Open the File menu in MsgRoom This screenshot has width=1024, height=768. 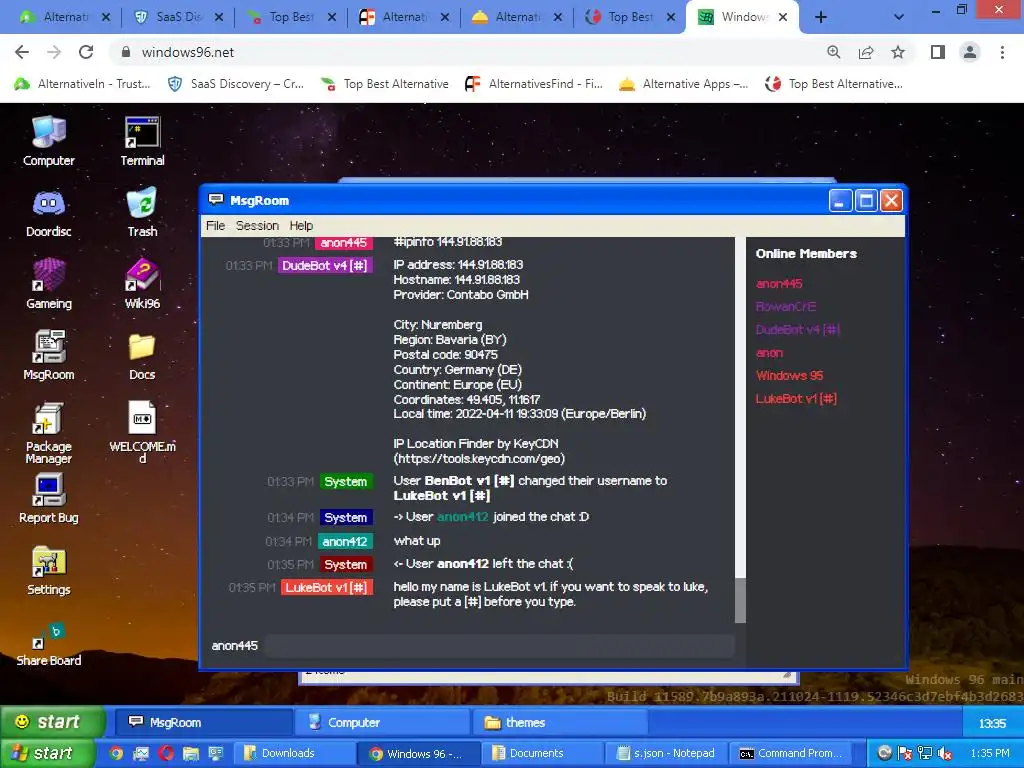[216, 225]
